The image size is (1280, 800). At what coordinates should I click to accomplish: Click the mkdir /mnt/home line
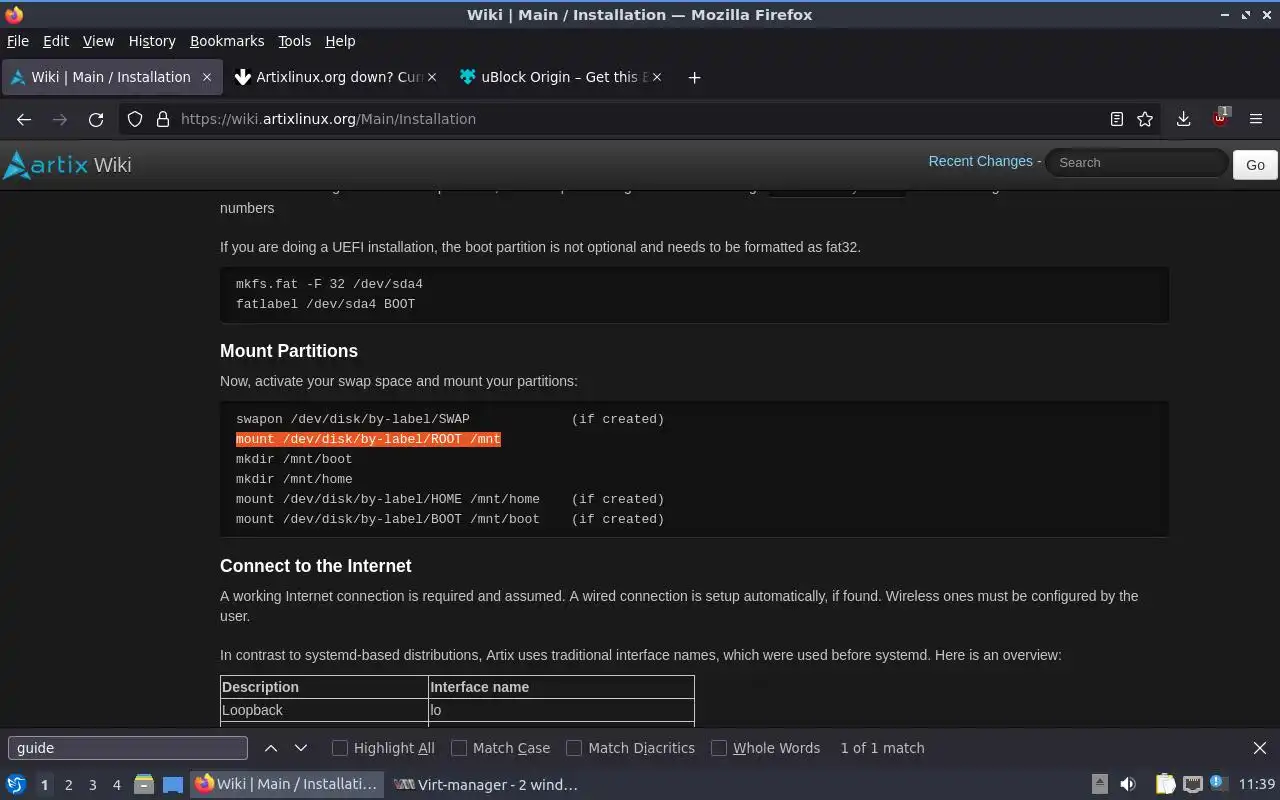[x=294, y=479]
